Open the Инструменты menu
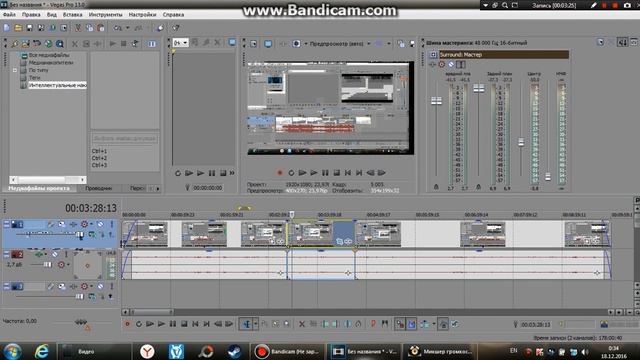This screenshot has height=360, width=640. tap(105, 14)
